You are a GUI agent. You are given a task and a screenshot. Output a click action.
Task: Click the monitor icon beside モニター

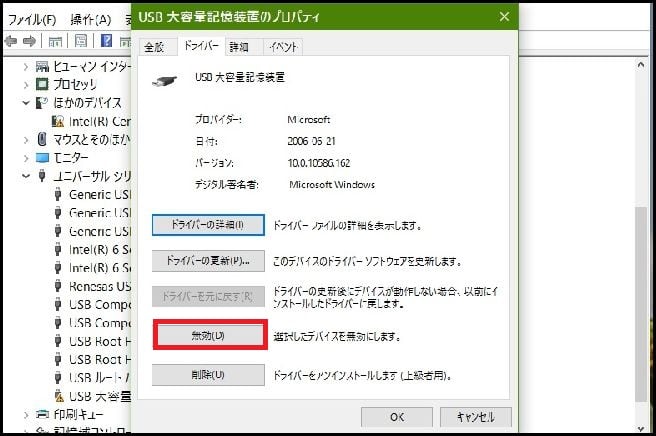42,158
